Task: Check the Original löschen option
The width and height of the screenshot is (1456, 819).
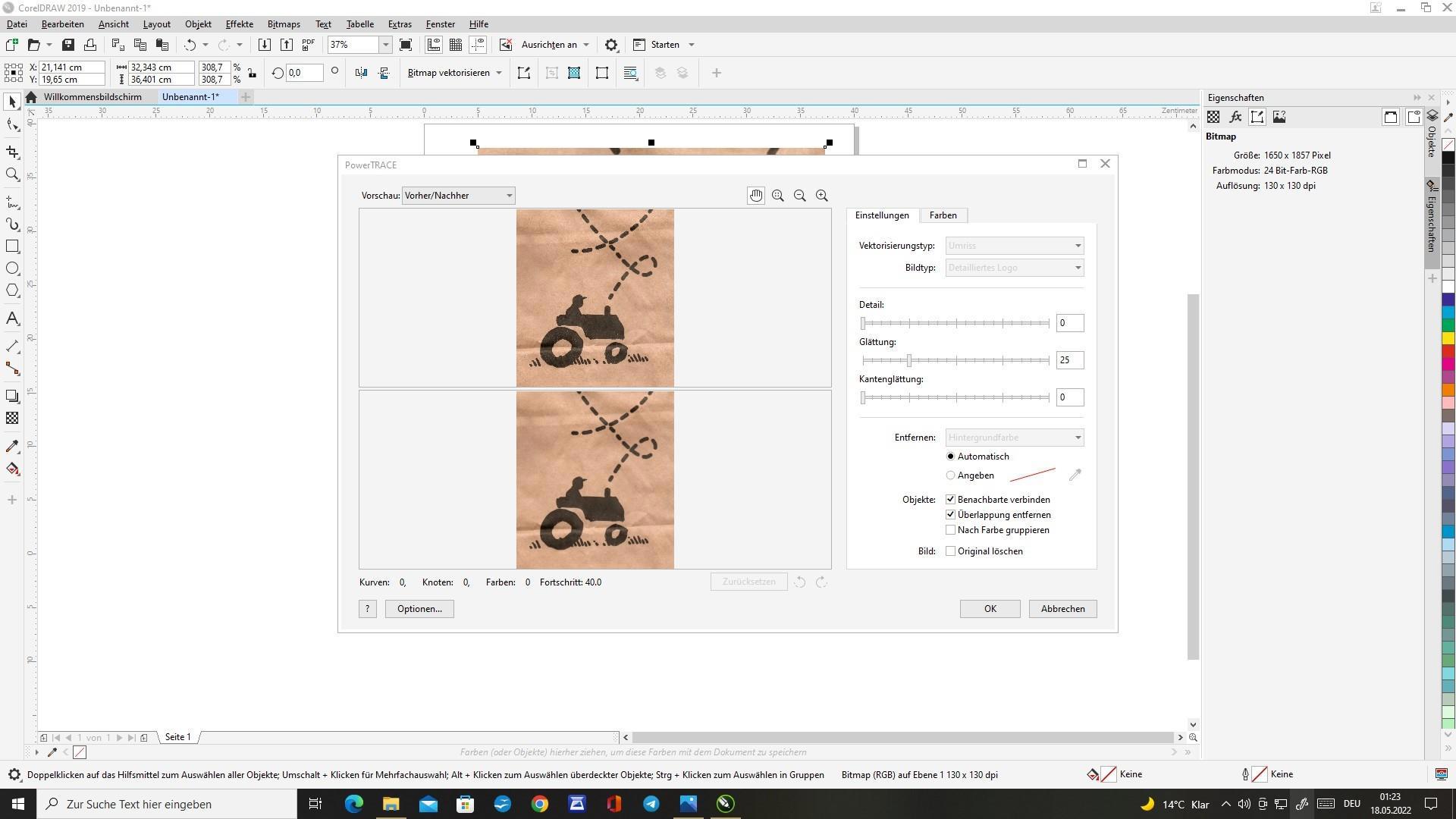Action: click(x=950, y=551)
